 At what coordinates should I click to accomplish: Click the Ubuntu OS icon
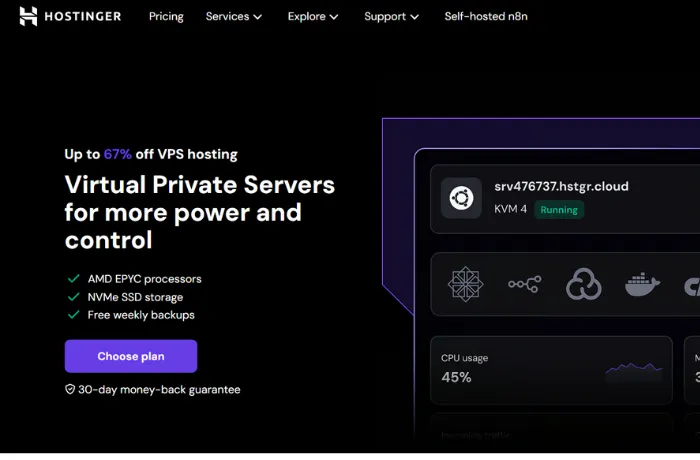(x=462, y=197)
